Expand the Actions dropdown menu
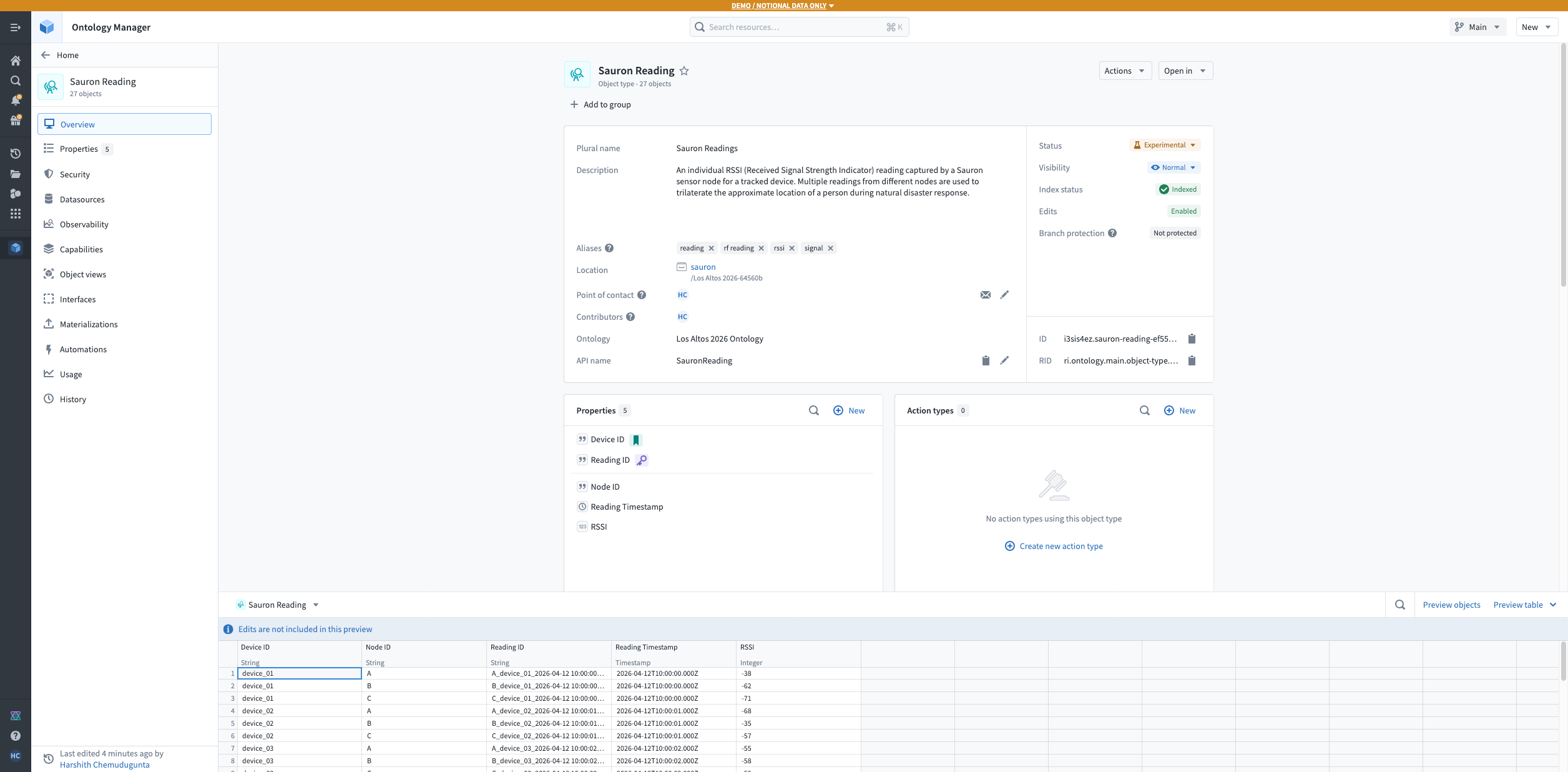Viewport: 1568px width, 772px height. point(1124,71)
